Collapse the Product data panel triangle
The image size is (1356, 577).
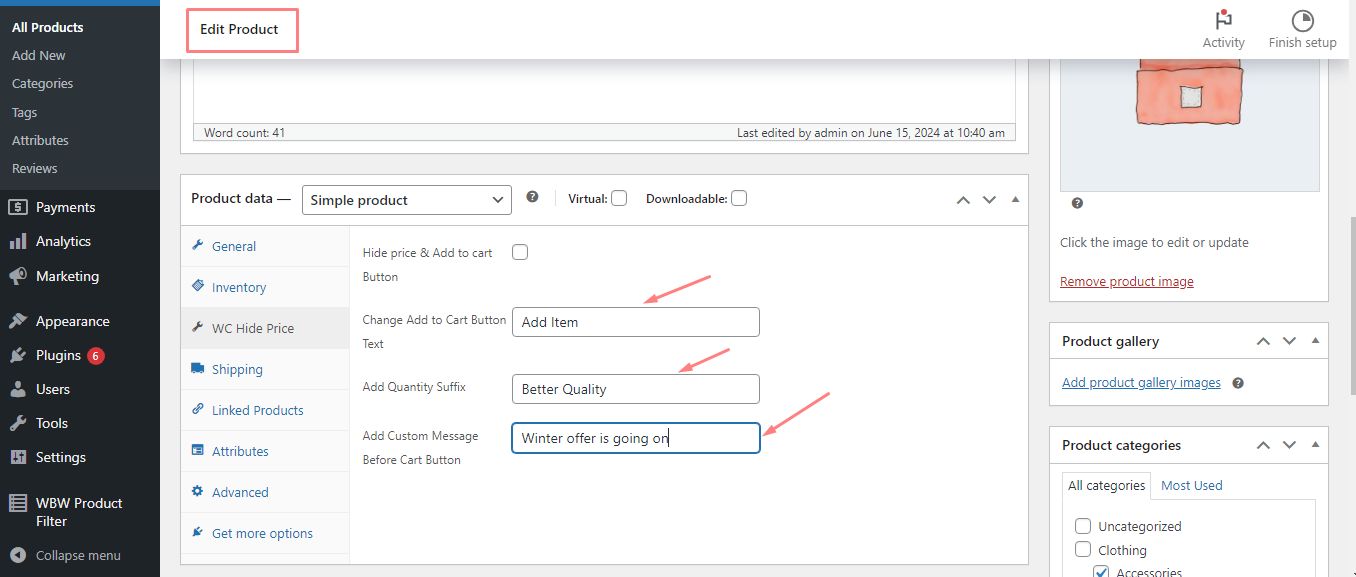1015,199
